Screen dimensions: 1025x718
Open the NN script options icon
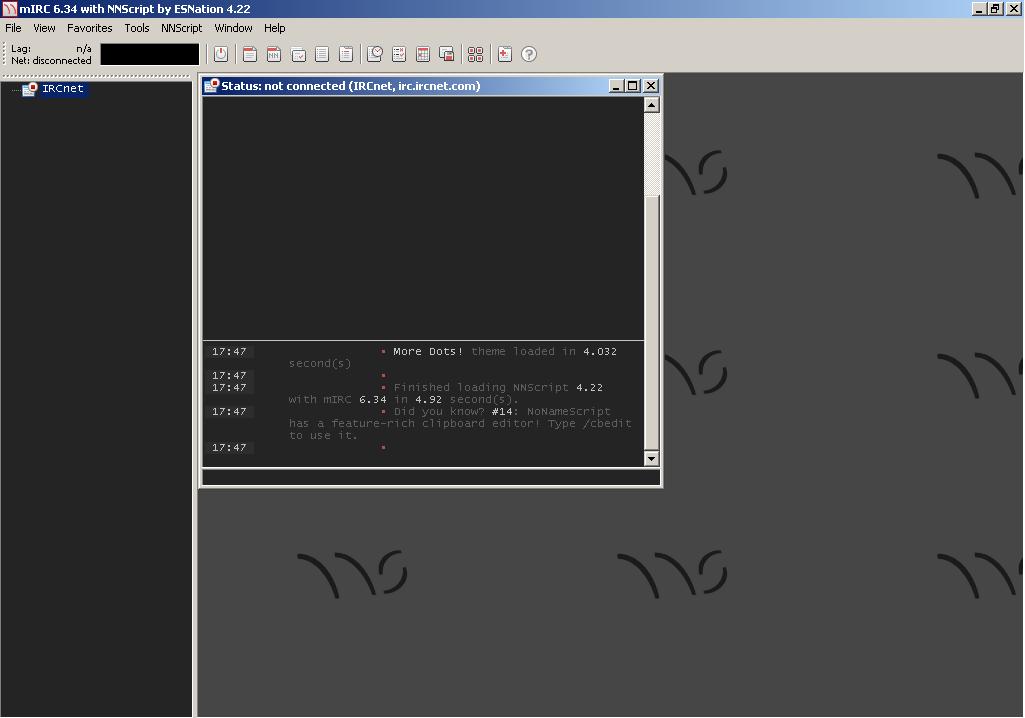click(x=274, y=54)
